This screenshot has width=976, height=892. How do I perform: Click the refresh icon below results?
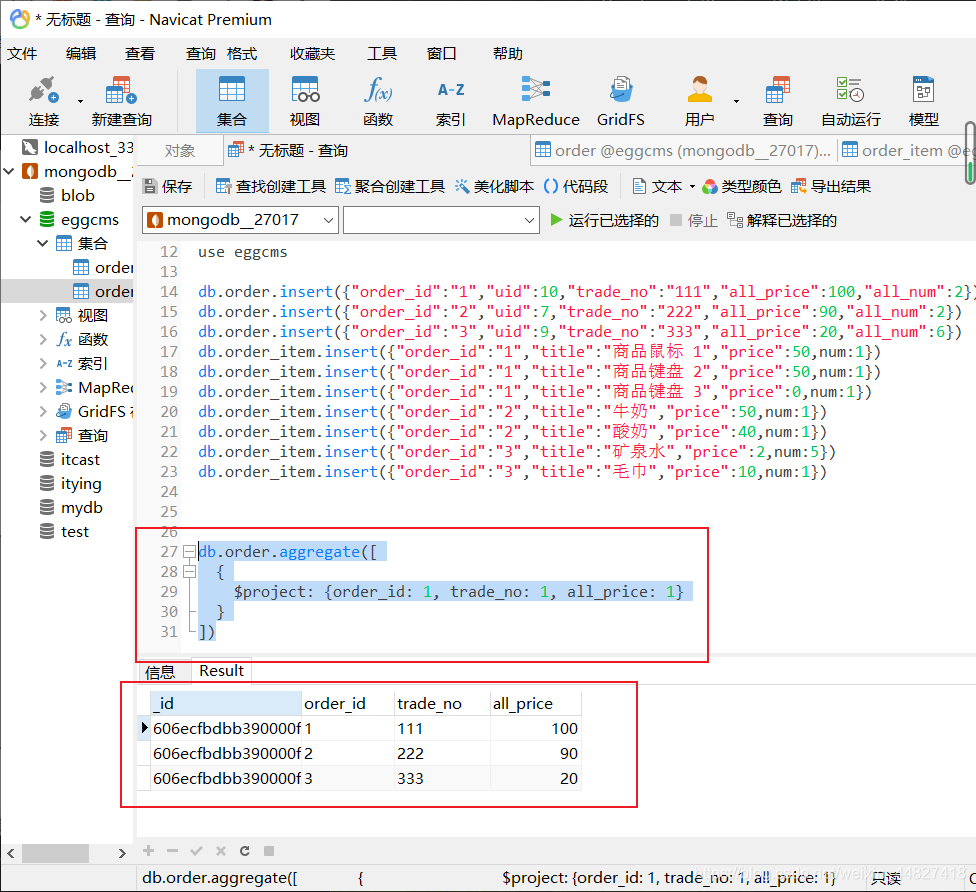(245, 851)
